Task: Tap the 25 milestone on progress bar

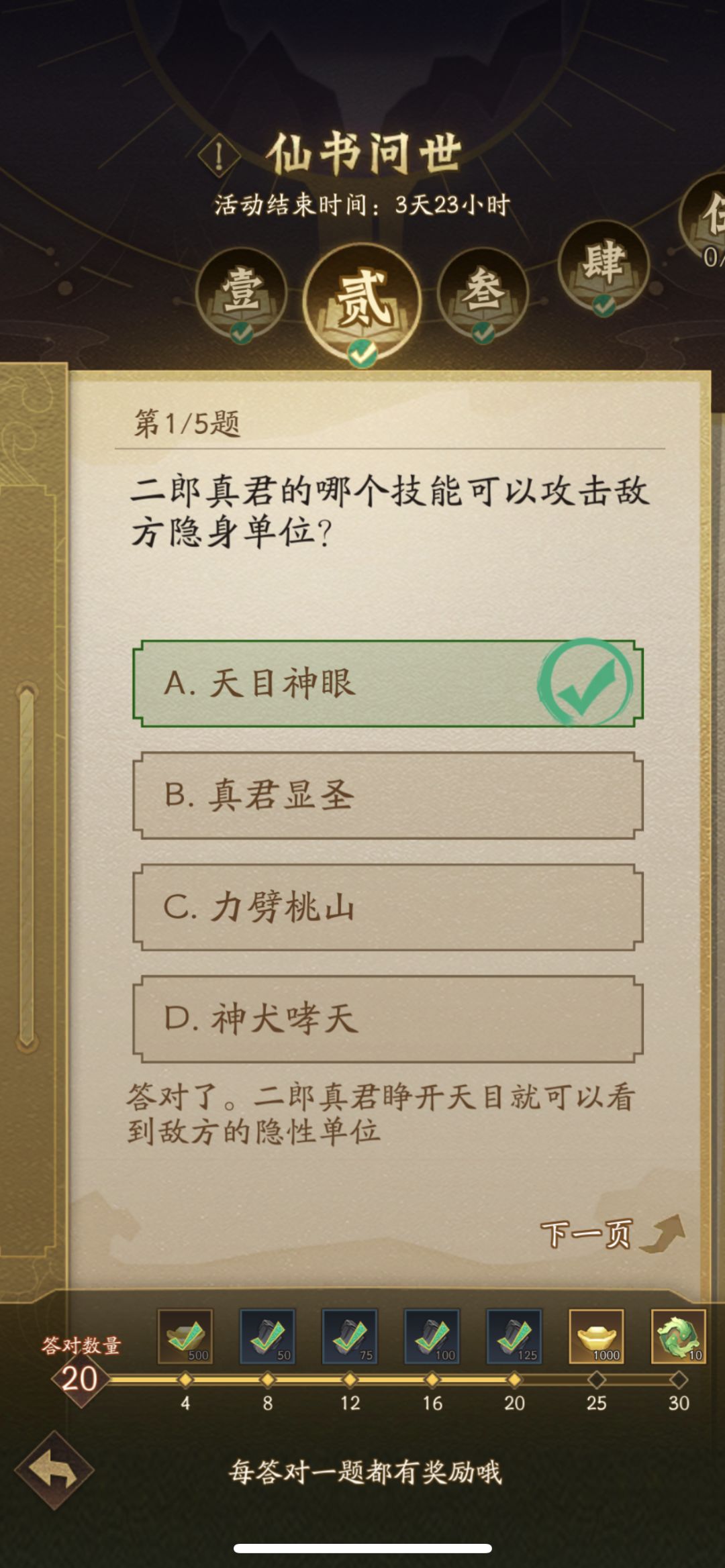Action: pos(596,1379)
